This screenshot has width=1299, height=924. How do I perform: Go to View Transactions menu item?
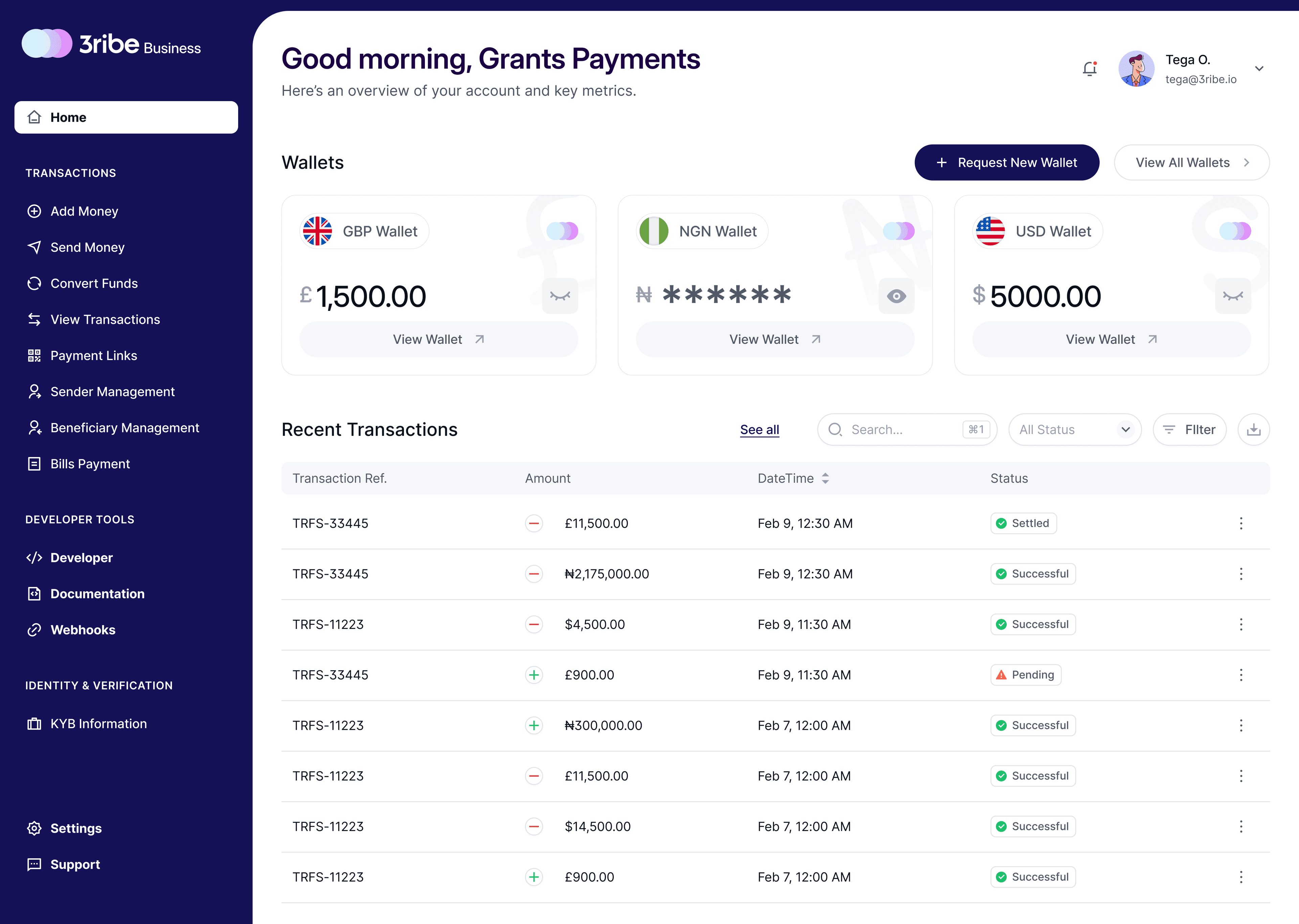click(x=105, y=320)
